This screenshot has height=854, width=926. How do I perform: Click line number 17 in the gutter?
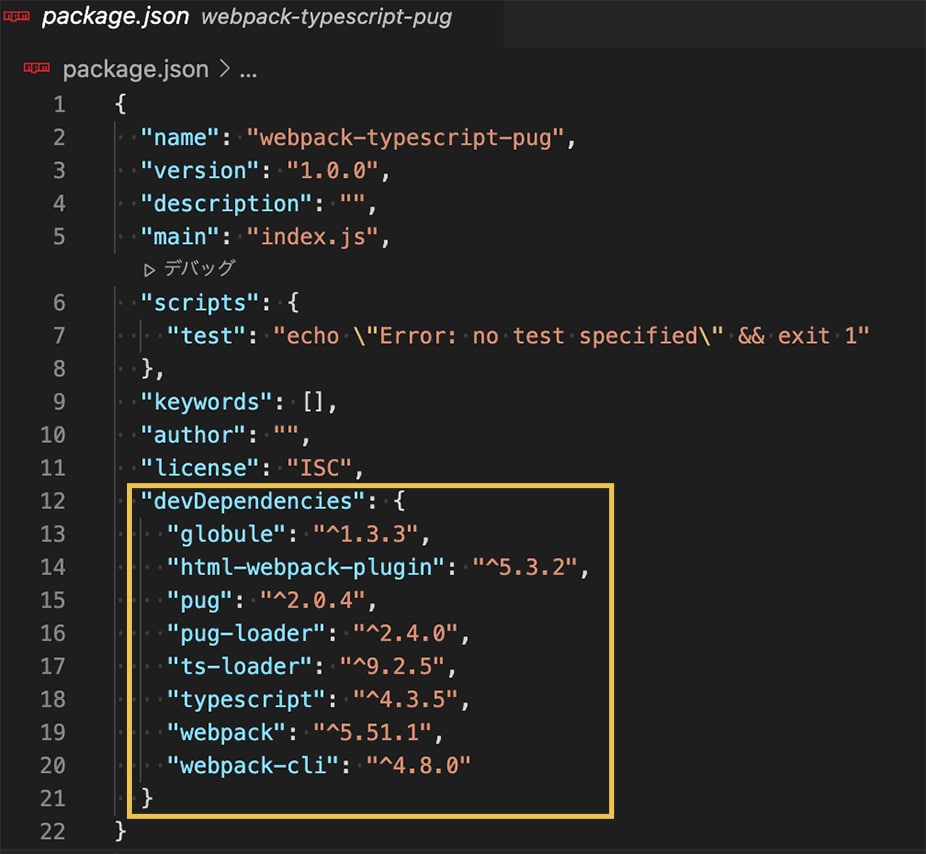tap(53, 667)
